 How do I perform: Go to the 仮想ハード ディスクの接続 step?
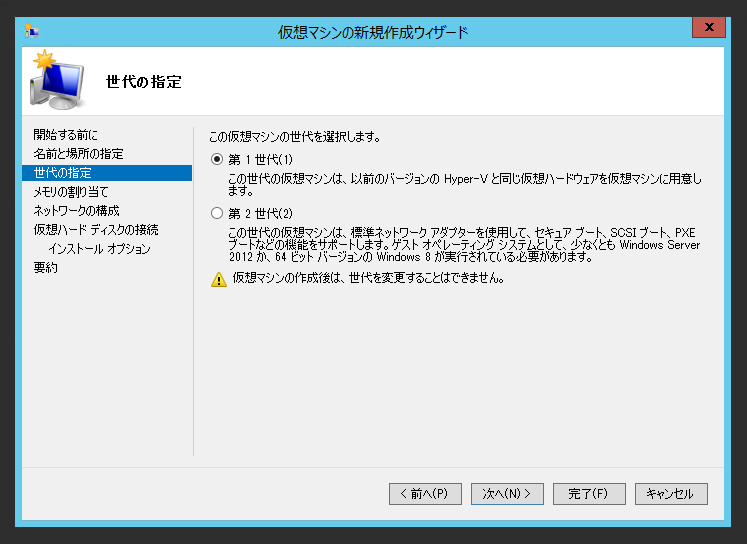[96, 230]
